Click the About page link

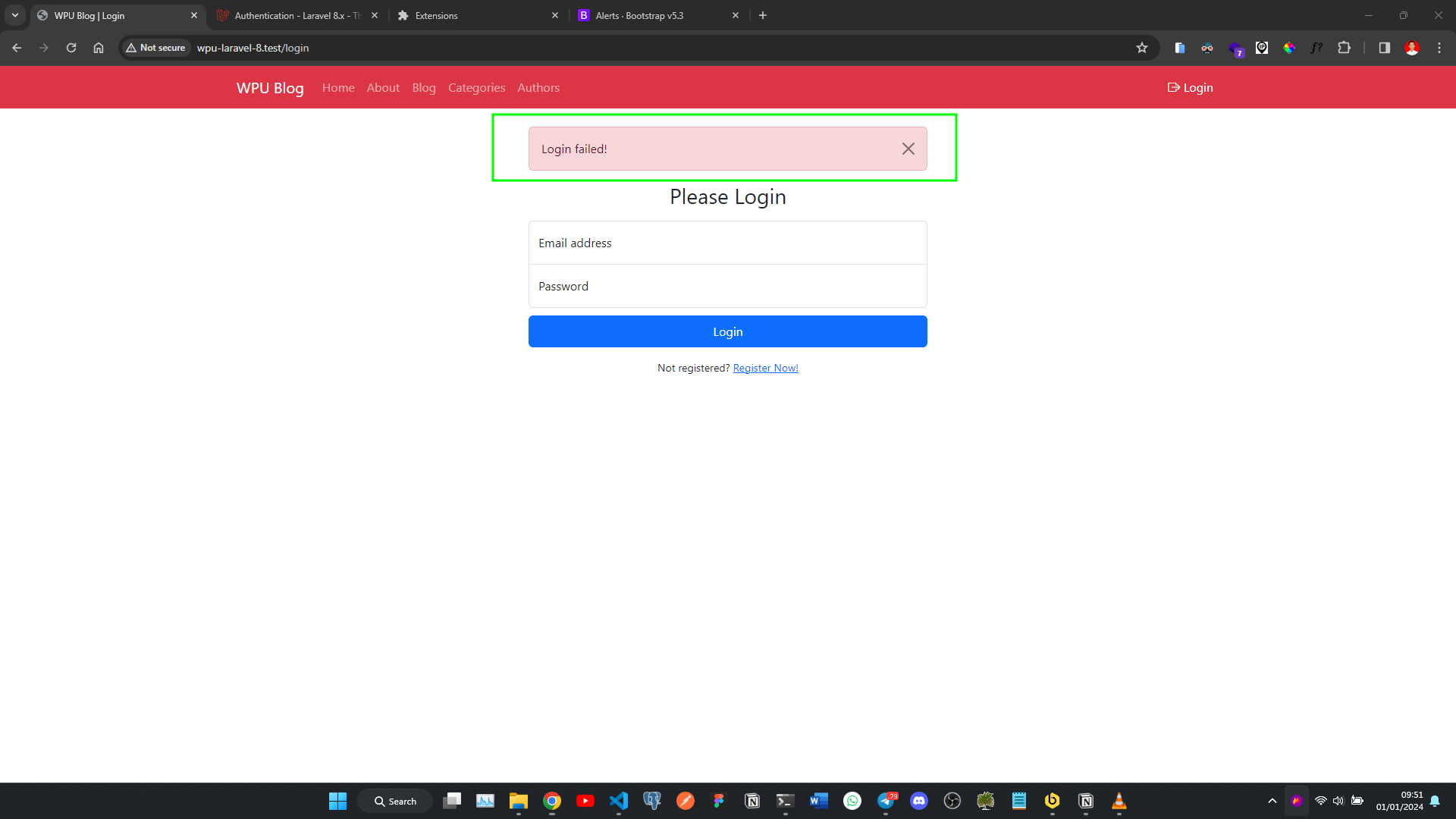pyautogui.click(x=383, y=87)
